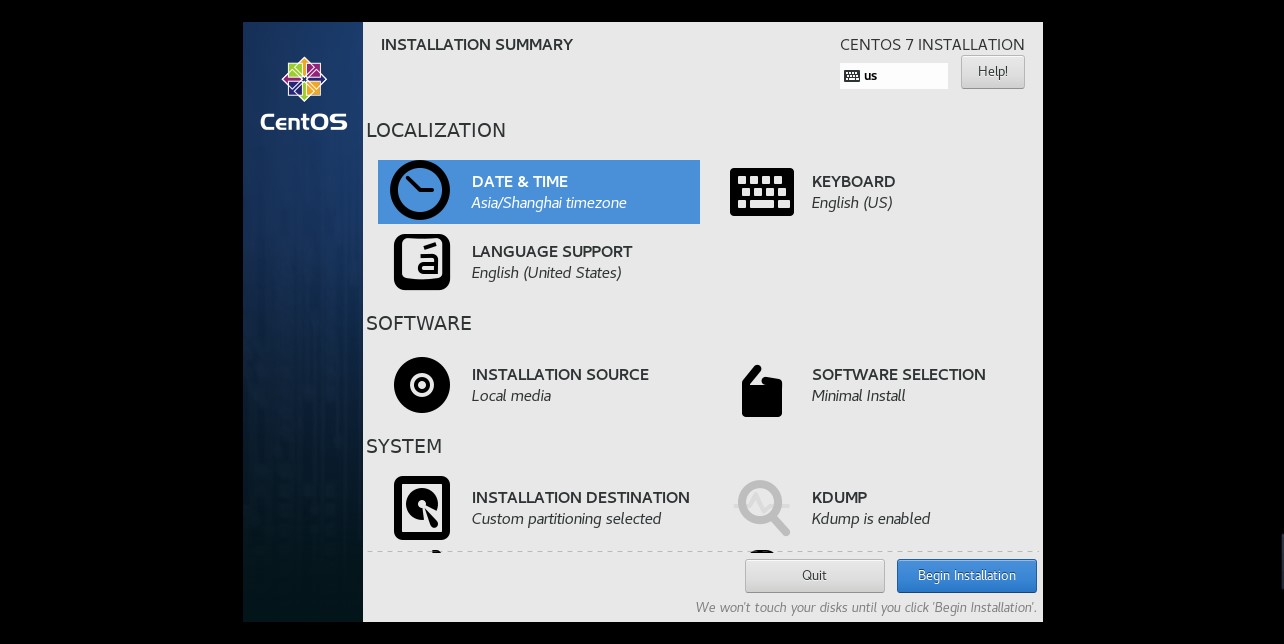The height and width of the screenshot is (644, 1284).
Task: Select the KDUMP label
Action: (840, 498)
